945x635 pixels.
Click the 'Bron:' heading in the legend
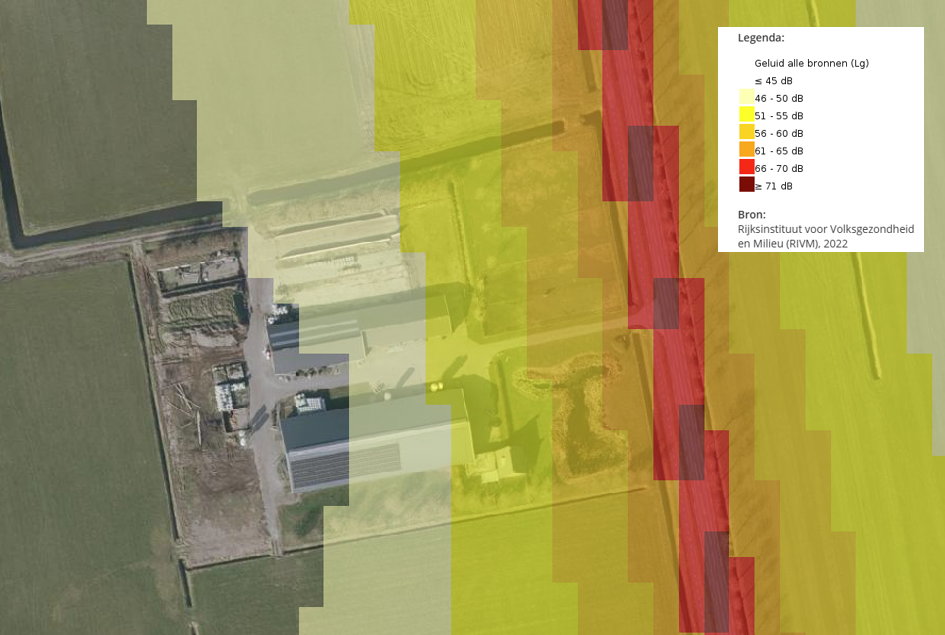click(x=752, y=214)
